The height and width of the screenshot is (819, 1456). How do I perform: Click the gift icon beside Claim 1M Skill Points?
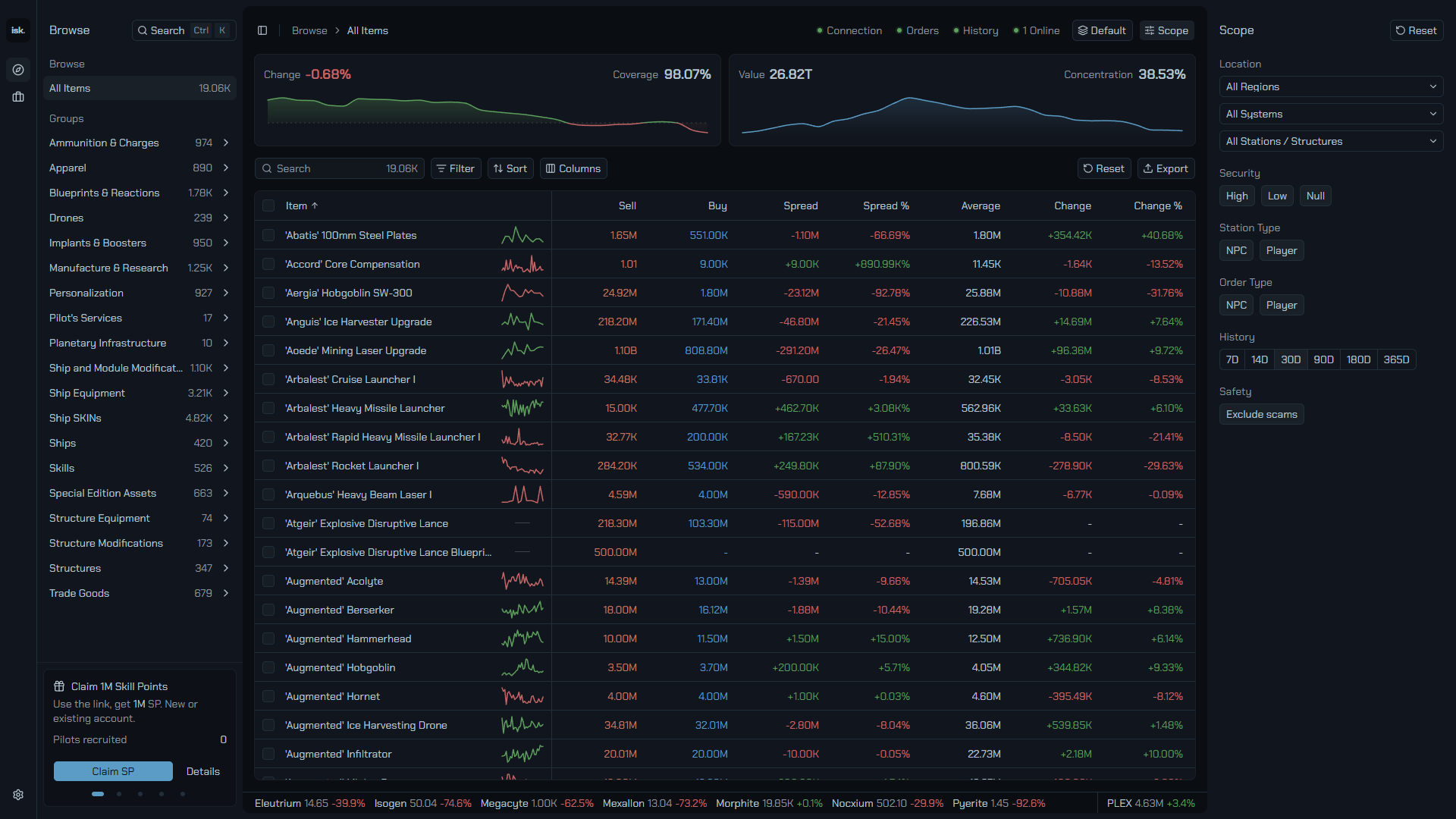tap(59, 686)
